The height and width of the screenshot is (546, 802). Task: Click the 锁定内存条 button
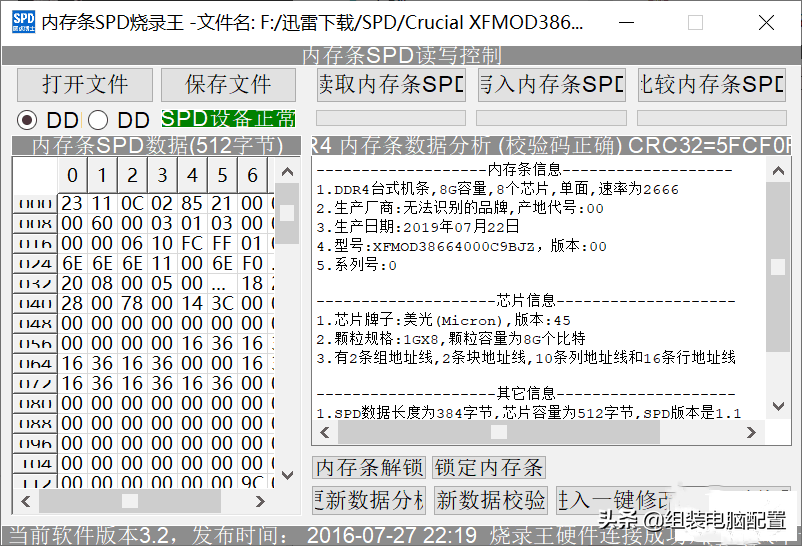[x=489, y=468]
